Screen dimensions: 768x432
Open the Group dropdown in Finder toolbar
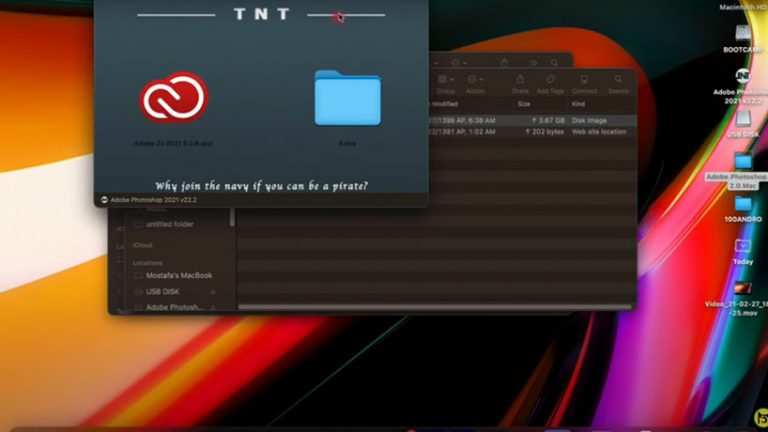coord(445,80)
